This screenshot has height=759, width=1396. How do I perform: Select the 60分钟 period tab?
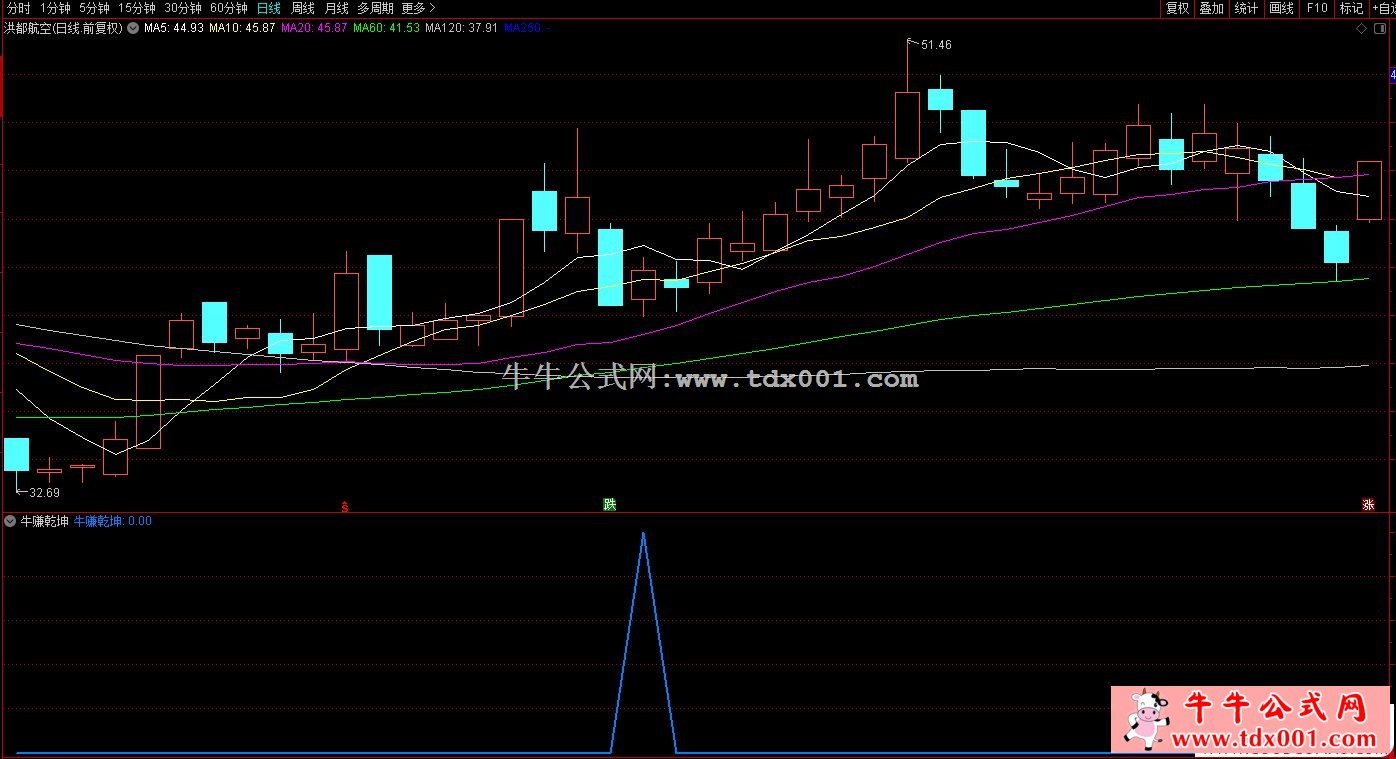pos(229,8)
